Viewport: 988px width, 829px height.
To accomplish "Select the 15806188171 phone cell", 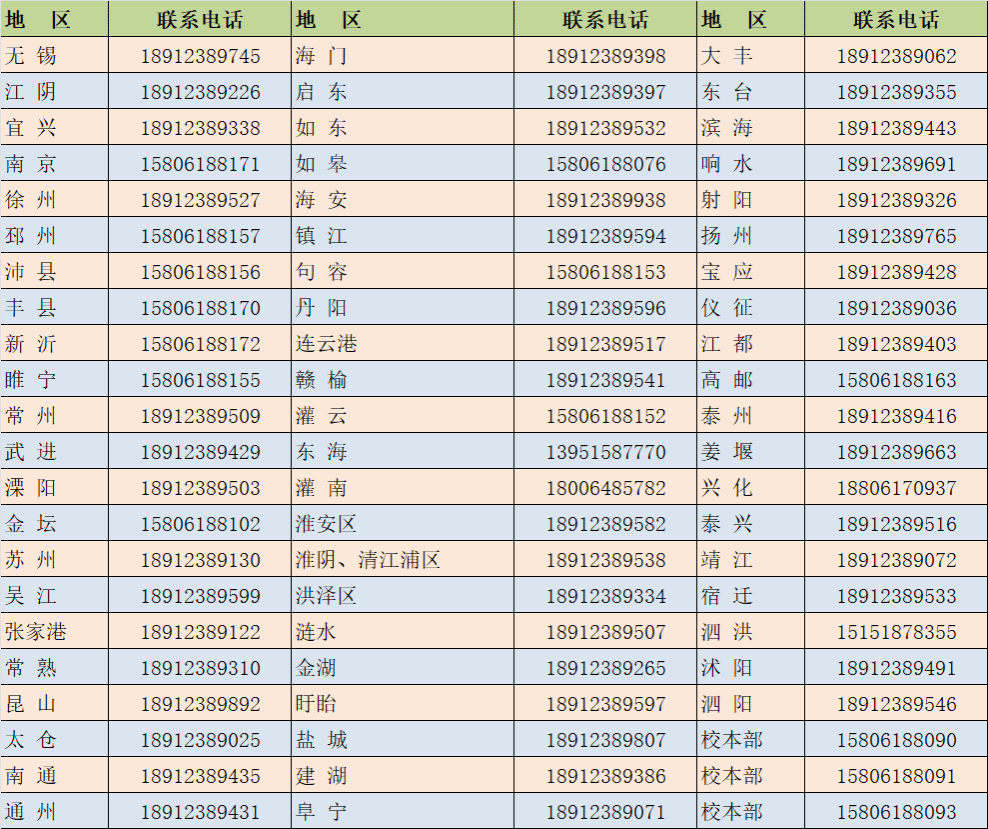I will point(200,164).
